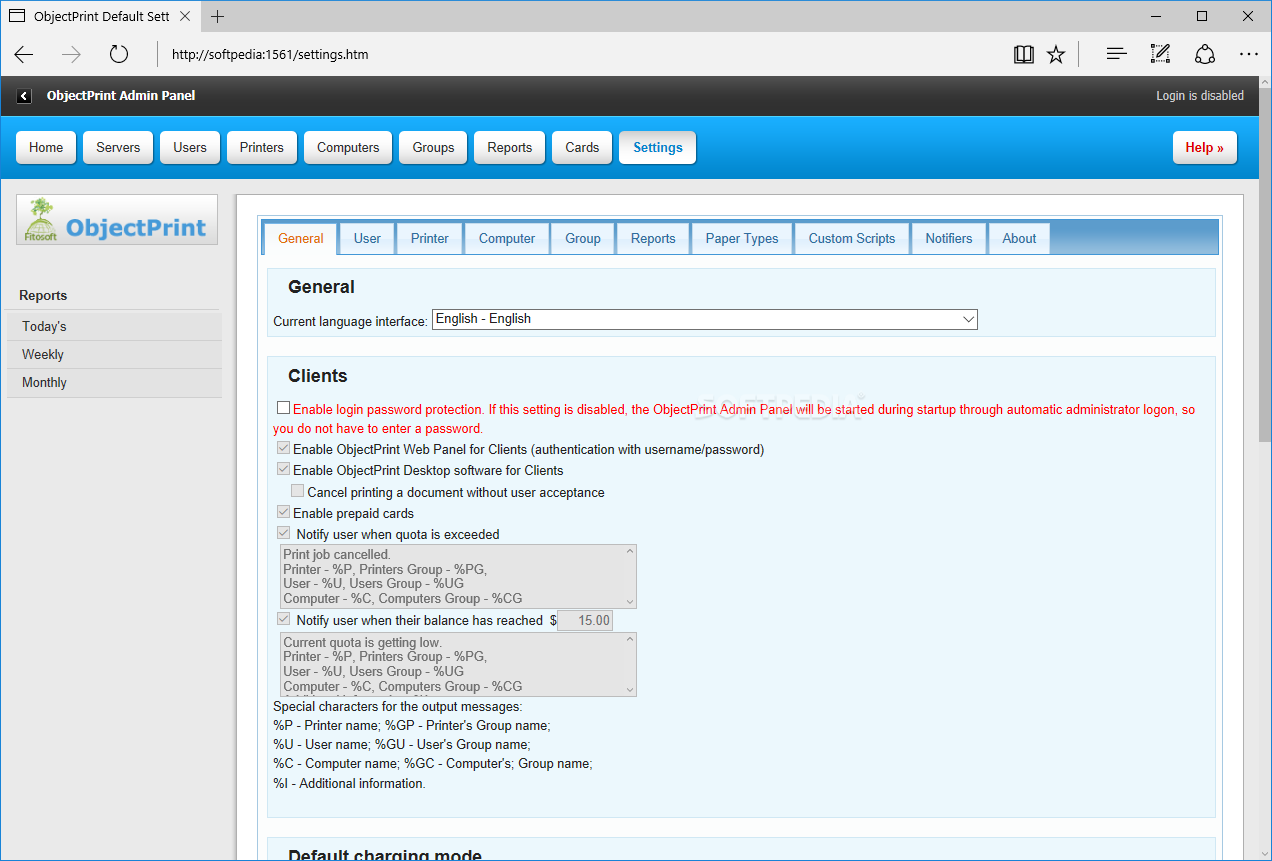Click the Share icon in browser toolbar

point(1205,54)
